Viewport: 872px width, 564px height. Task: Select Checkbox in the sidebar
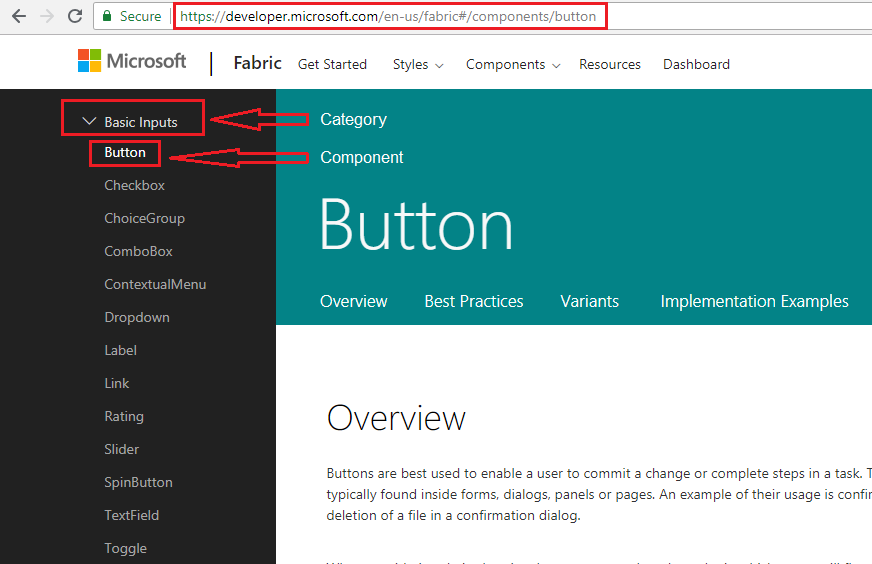pyautogui.click(x=134, y=185)
